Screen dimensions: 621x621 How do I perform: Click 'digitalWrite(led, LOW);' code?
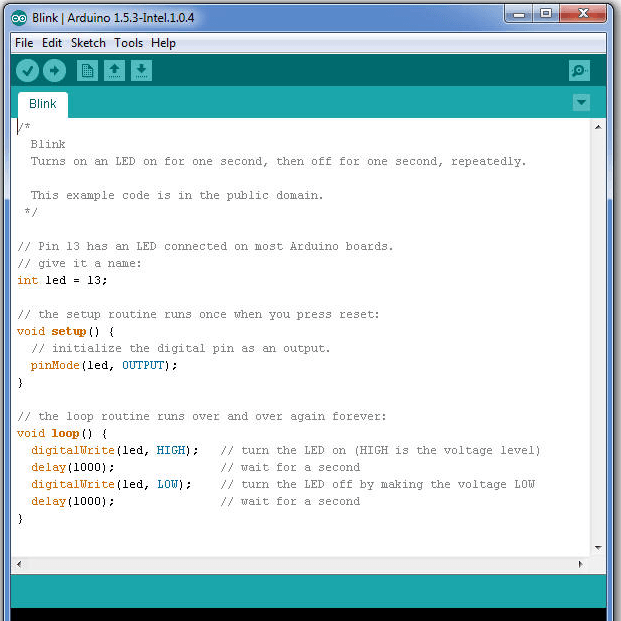111,484
